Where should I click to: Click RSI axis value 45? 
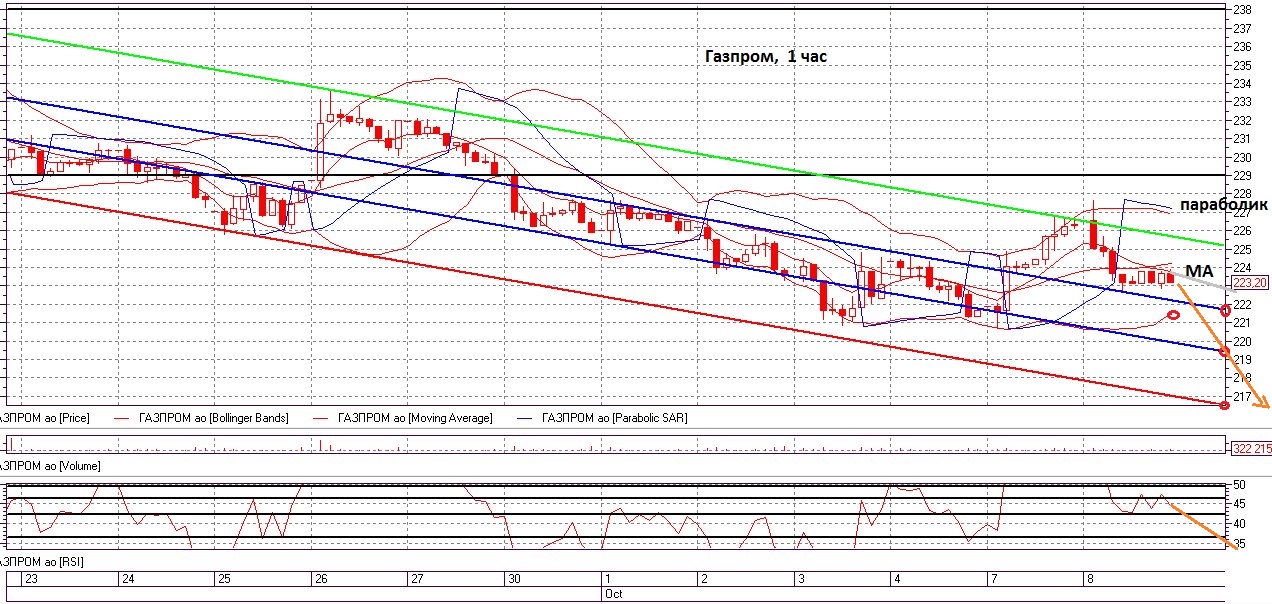(x=1240, y=504)
